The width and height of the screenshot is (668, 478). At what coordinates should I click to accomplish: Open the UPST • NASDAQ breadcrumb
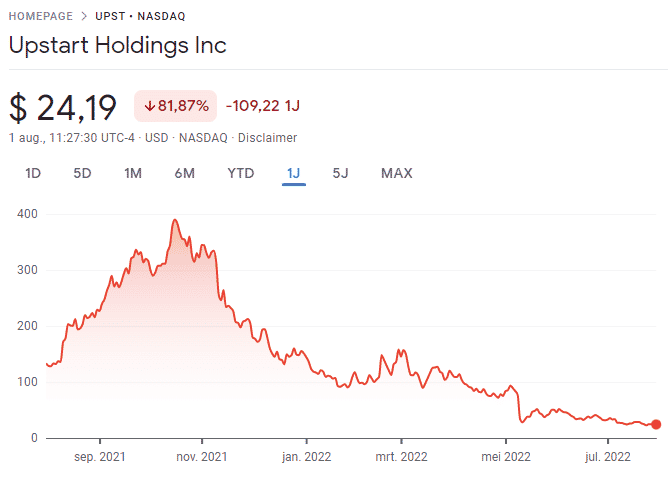coord(140,17)
